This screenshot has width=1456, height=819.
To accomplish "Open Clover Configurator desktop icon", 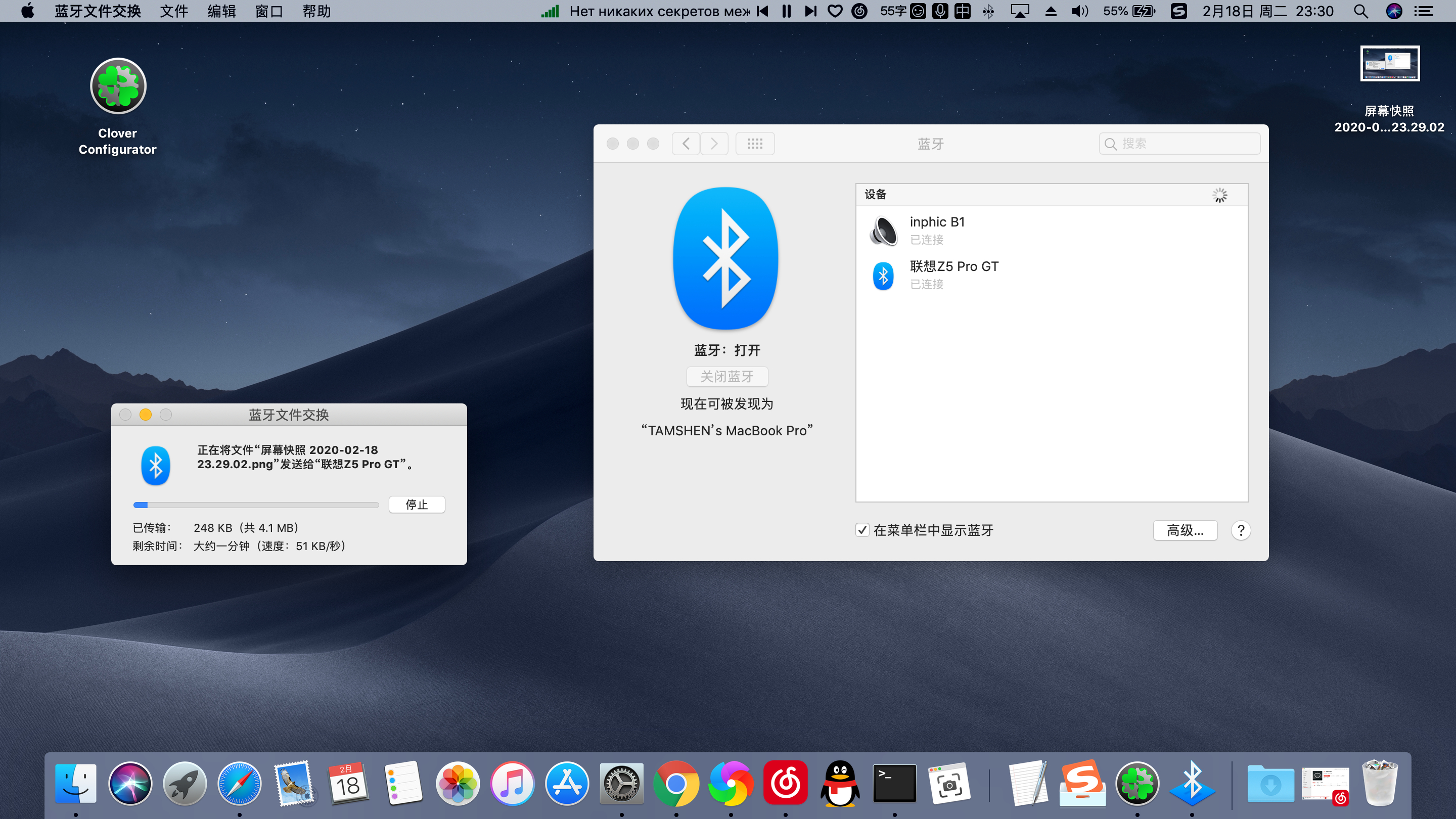I will pos(118,86).
